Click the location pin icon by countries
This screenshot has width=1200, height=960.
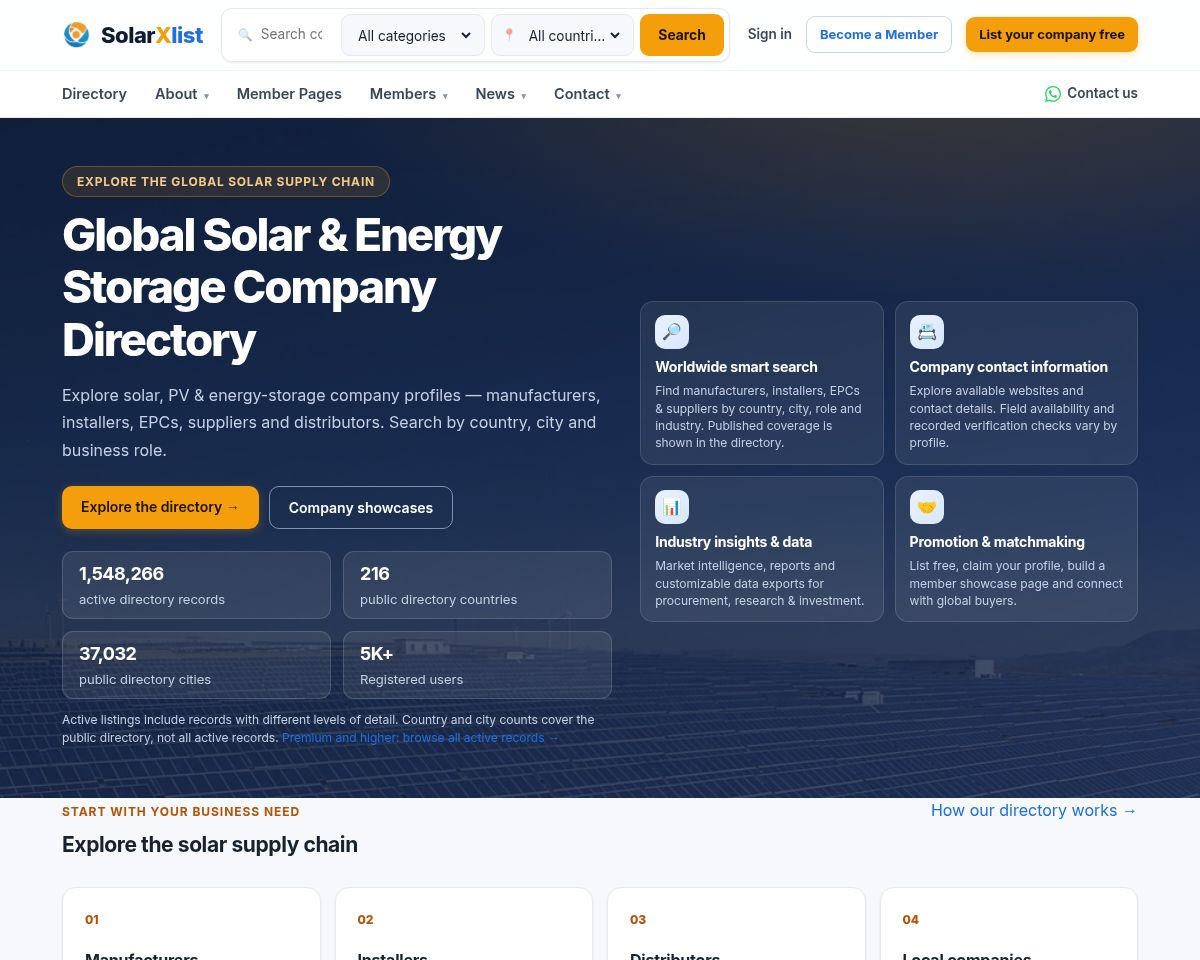(x=509, y=35)
